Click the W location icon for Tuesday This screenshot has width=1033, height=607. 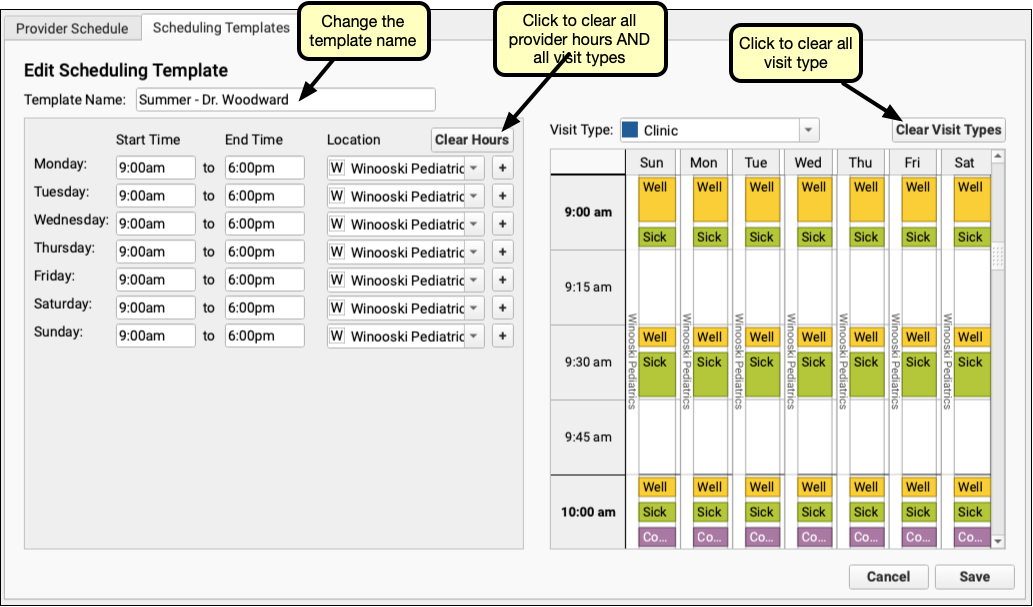coord(337,196)
